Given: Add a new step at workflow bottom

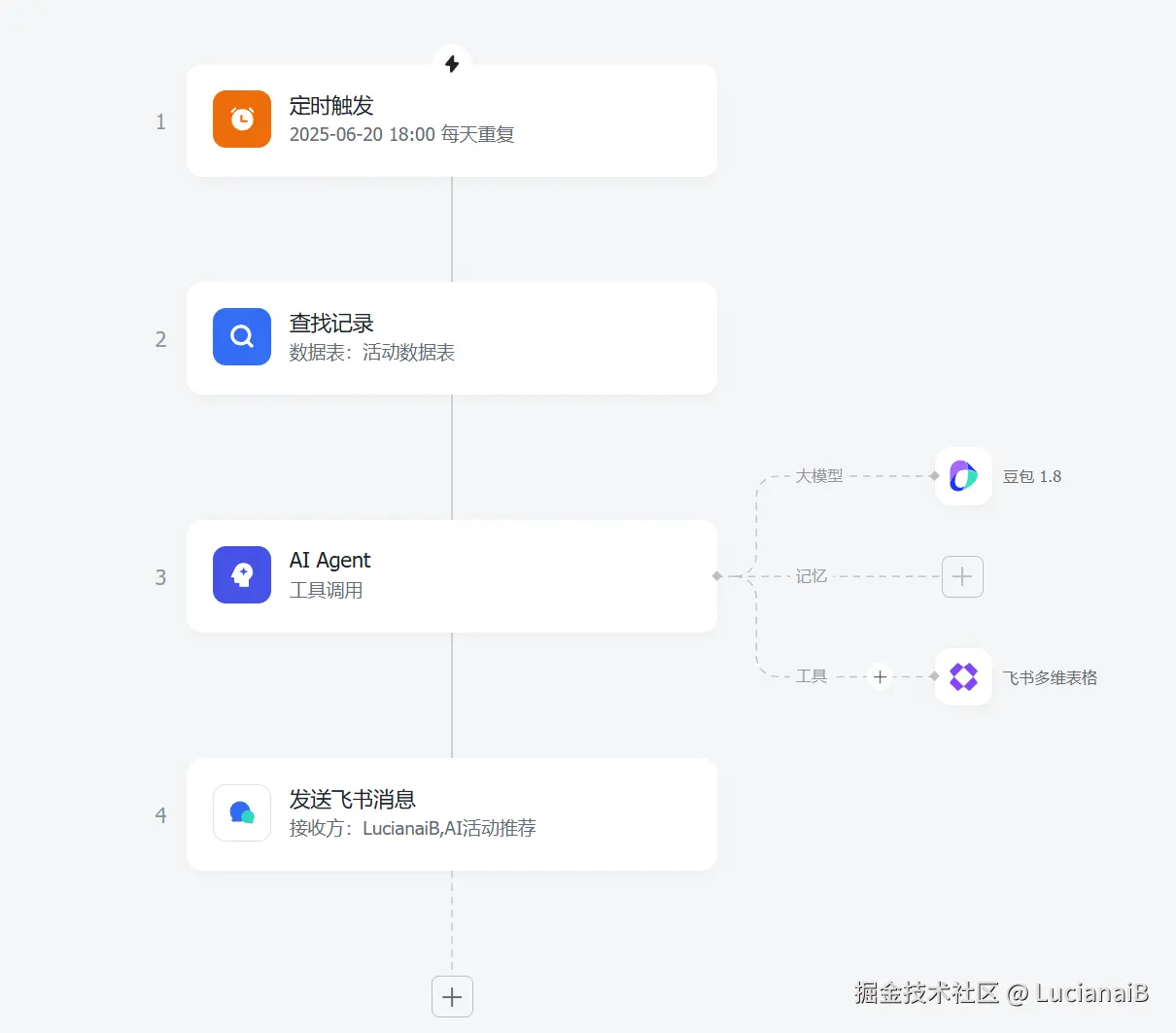Looking at the screenshot, I should pyautogui.click(x=452, y=996).
